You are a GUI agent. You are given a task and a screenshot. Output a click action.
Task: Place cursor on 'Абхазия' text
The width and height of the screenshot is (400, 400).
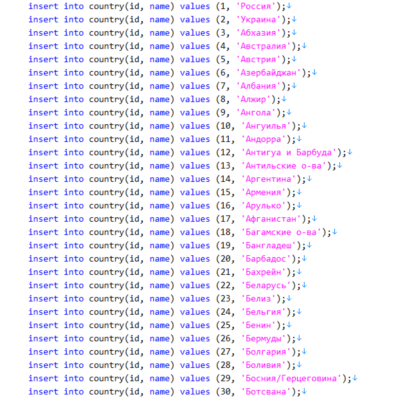258,33
